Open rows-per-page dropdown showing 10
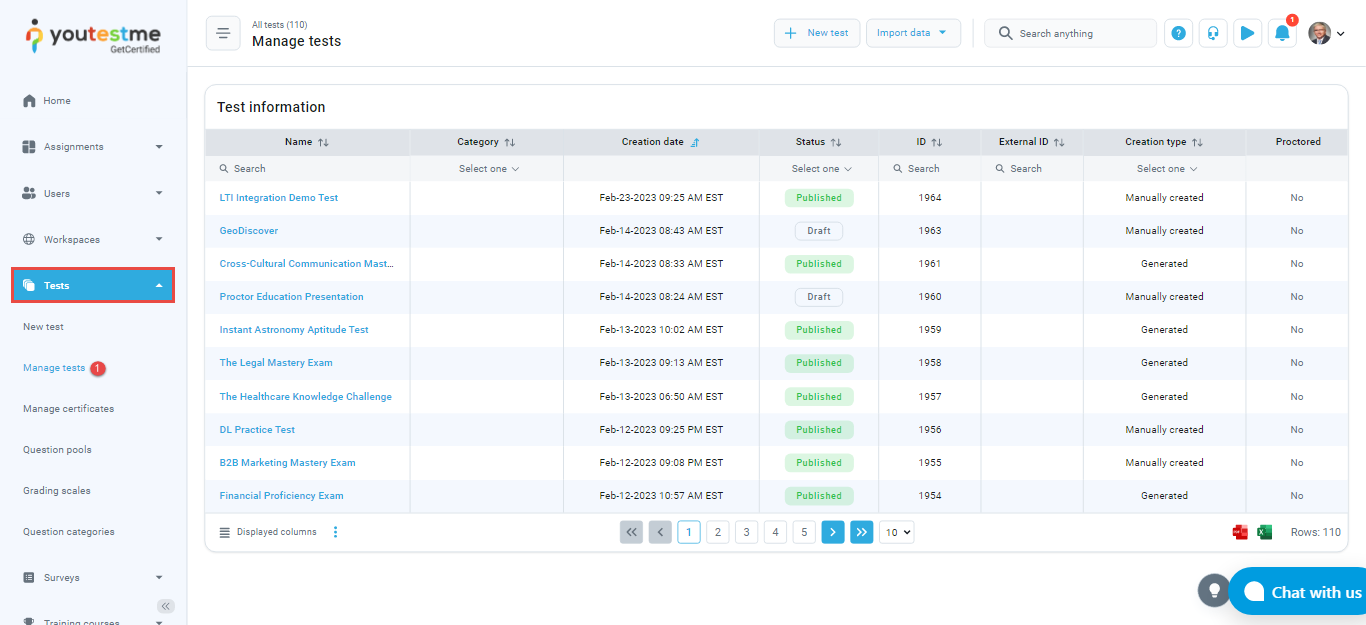Image resolution: width=1366 pixels, height=625 pixels. (896, 532)
